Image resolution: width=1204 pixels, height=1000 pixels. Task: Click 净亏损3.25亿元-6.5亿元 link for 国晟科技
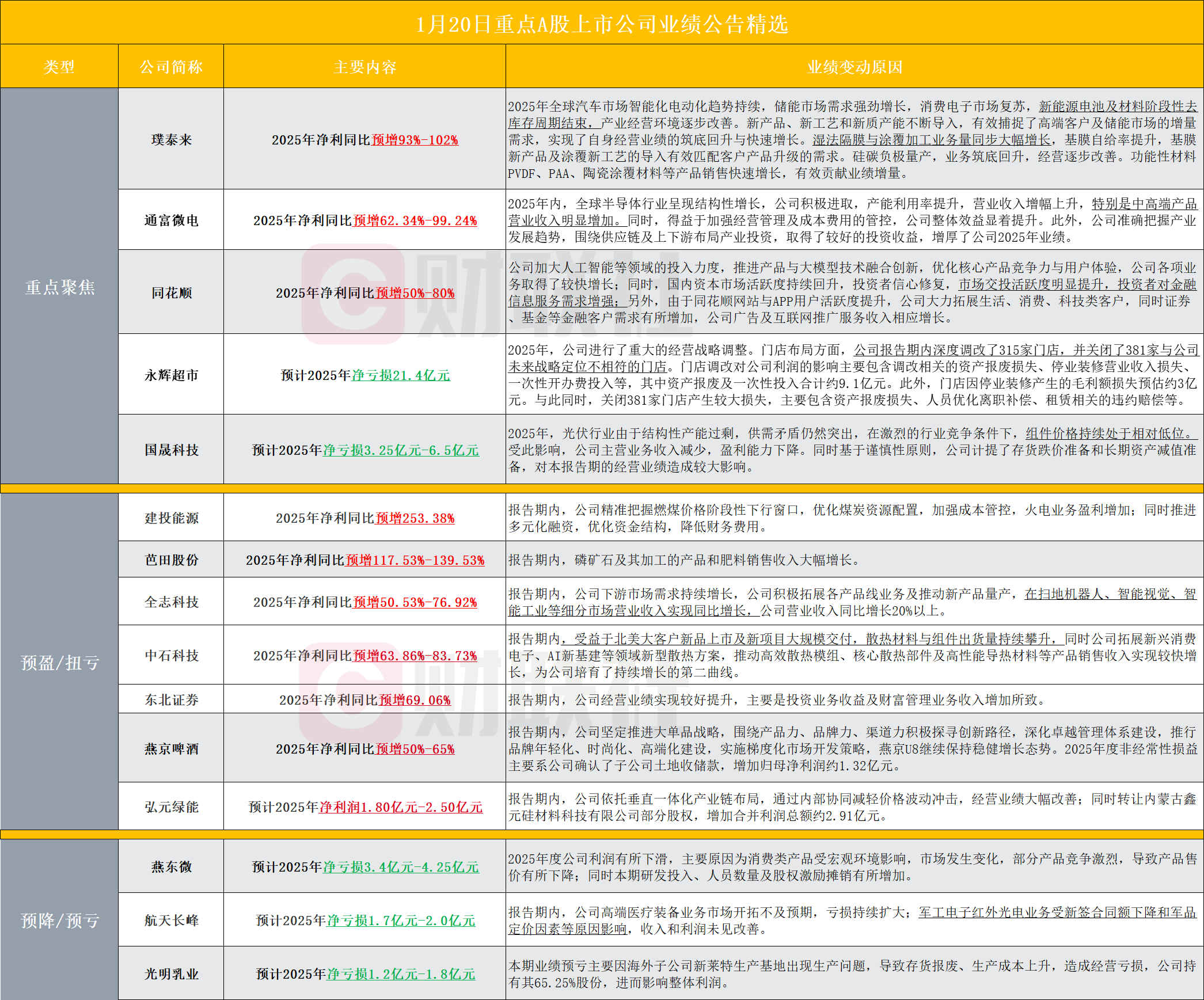click(x=401, y=450)
